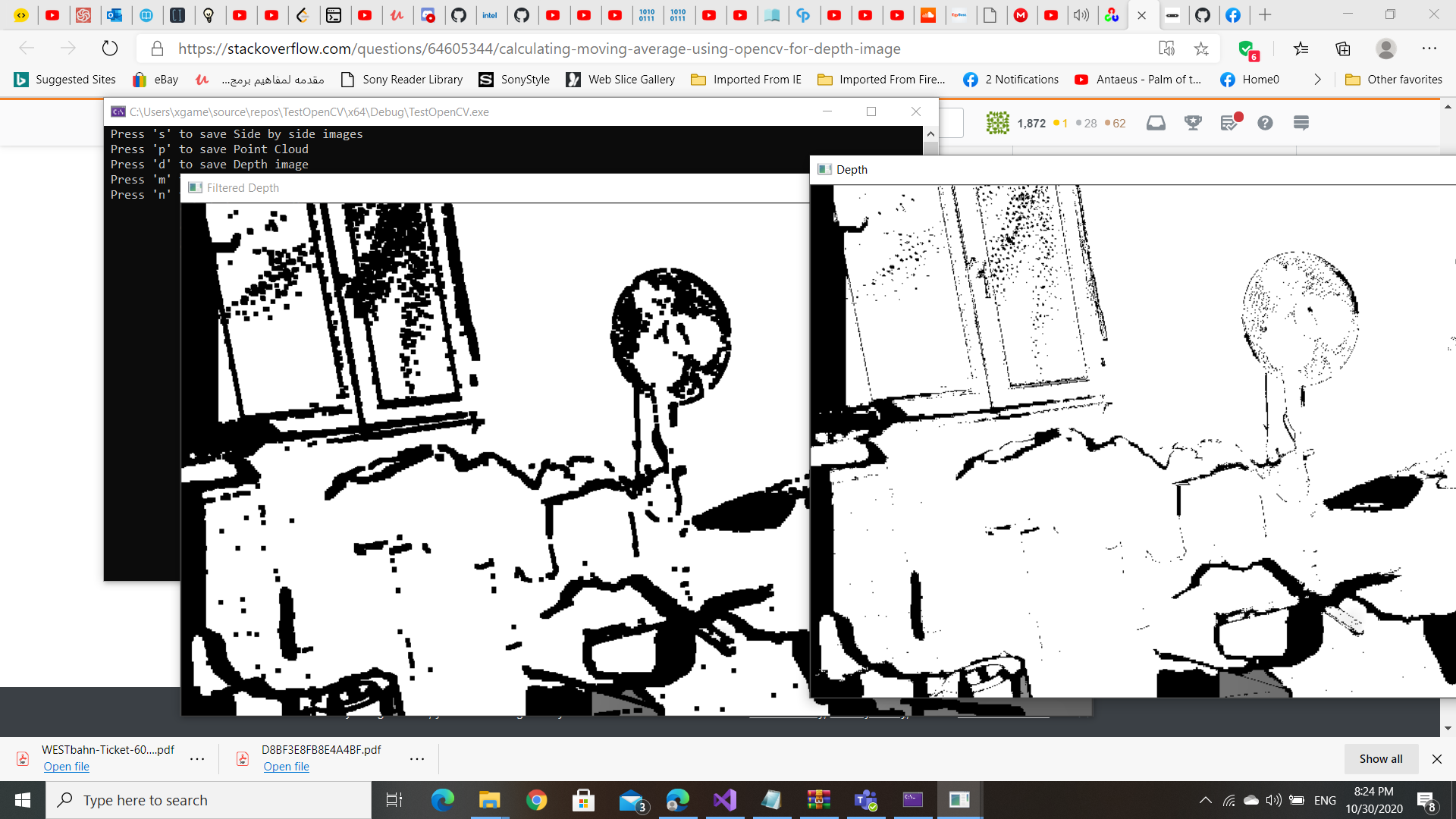
Task: Open the Stack Overflow review queues icon
Action: point(1230,122)
